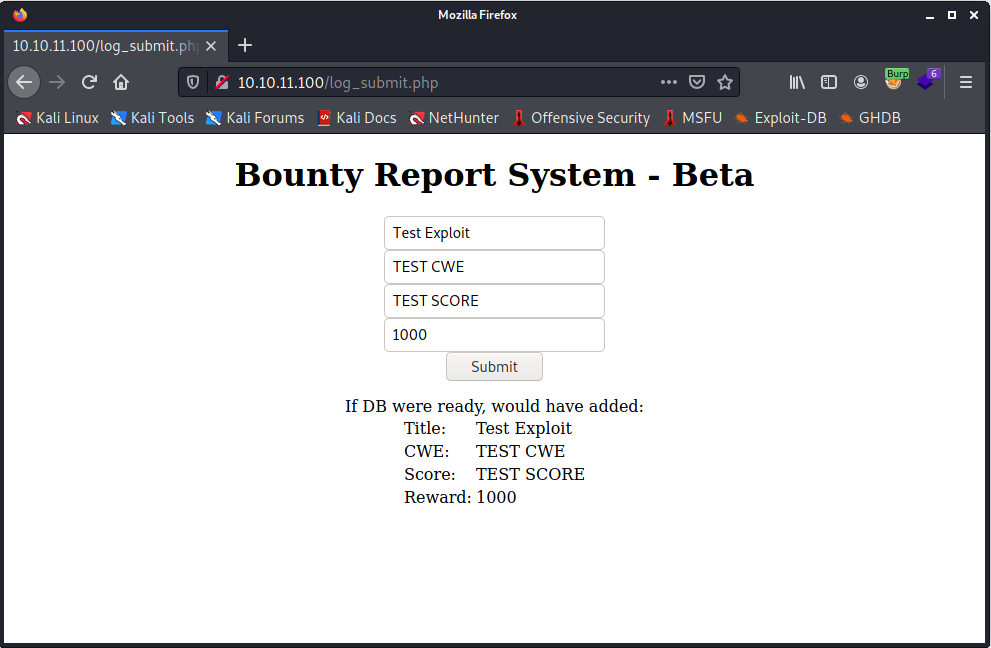Bookmark this page with the star

click(725, 82)
